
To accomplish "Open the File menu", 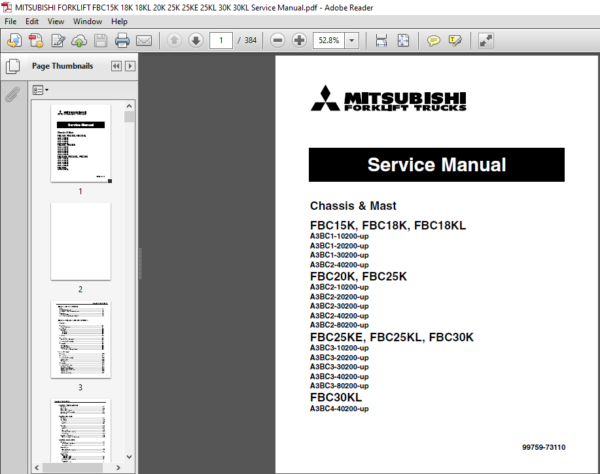I will tap(10, 21).
